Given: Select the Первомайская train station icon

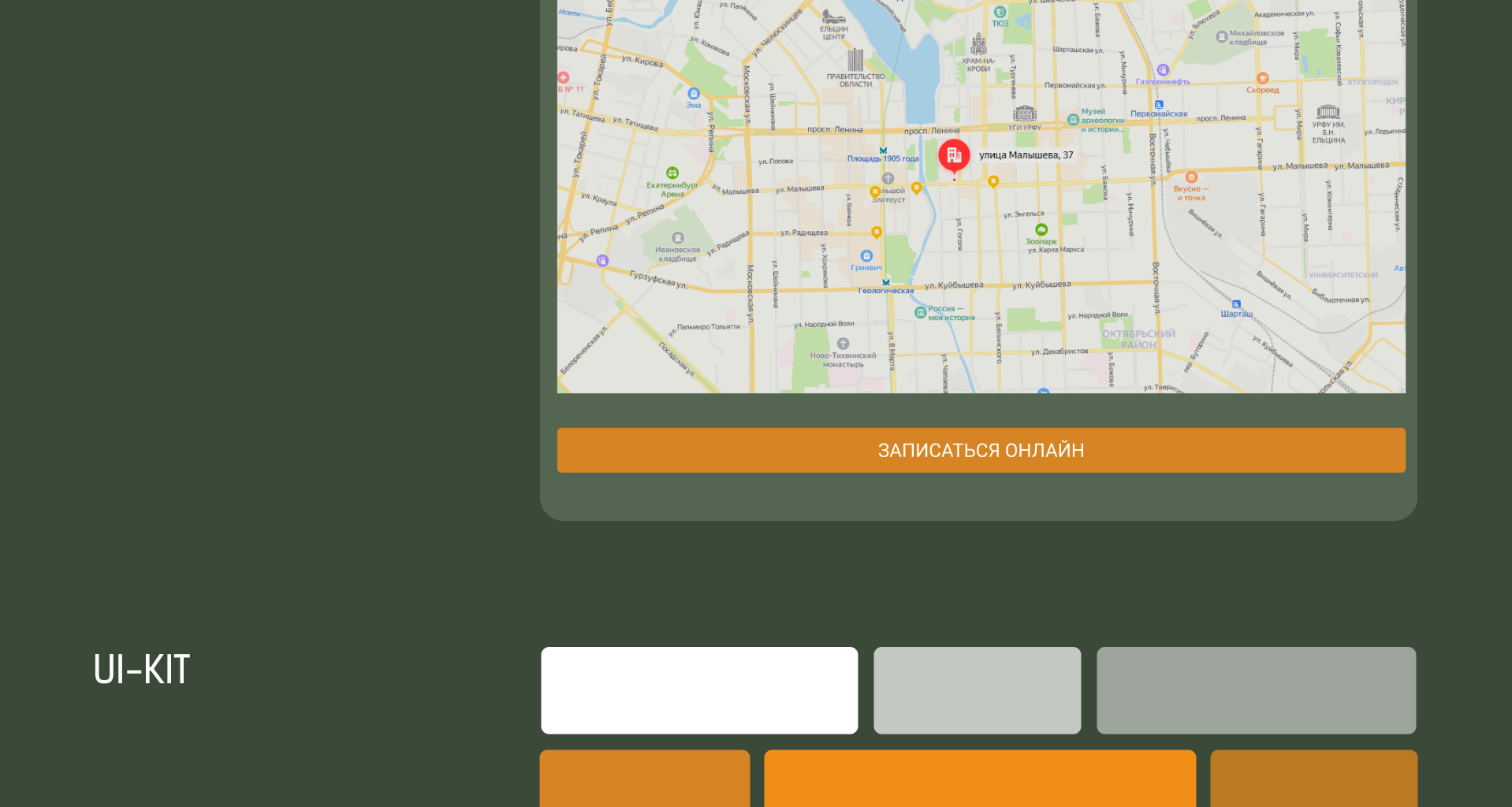Looking at the screenshot, I should (x=1159, y=105).
